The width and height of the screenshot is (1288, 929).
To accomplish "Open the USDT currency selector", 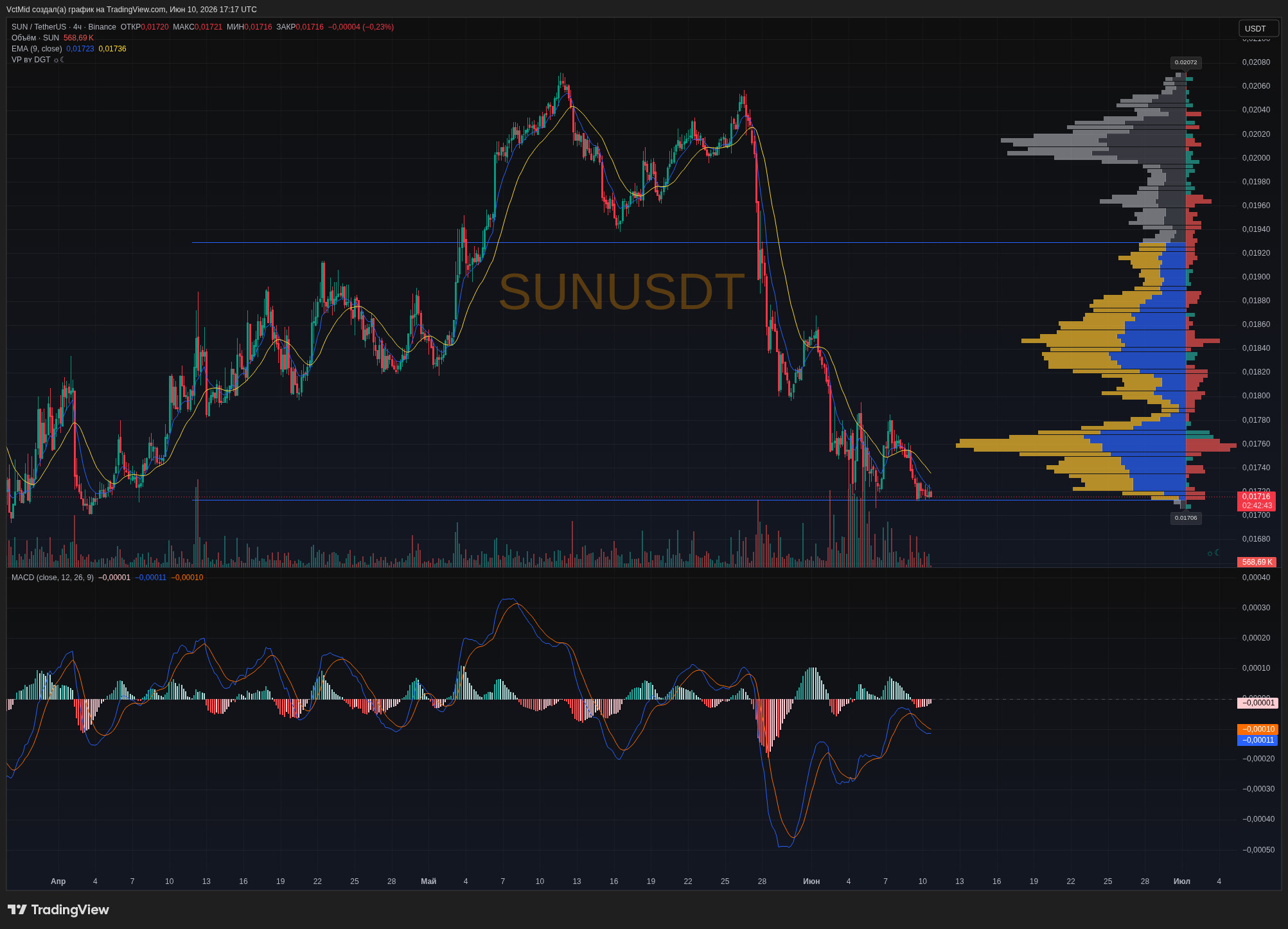I will click(x=1258, y=28).
